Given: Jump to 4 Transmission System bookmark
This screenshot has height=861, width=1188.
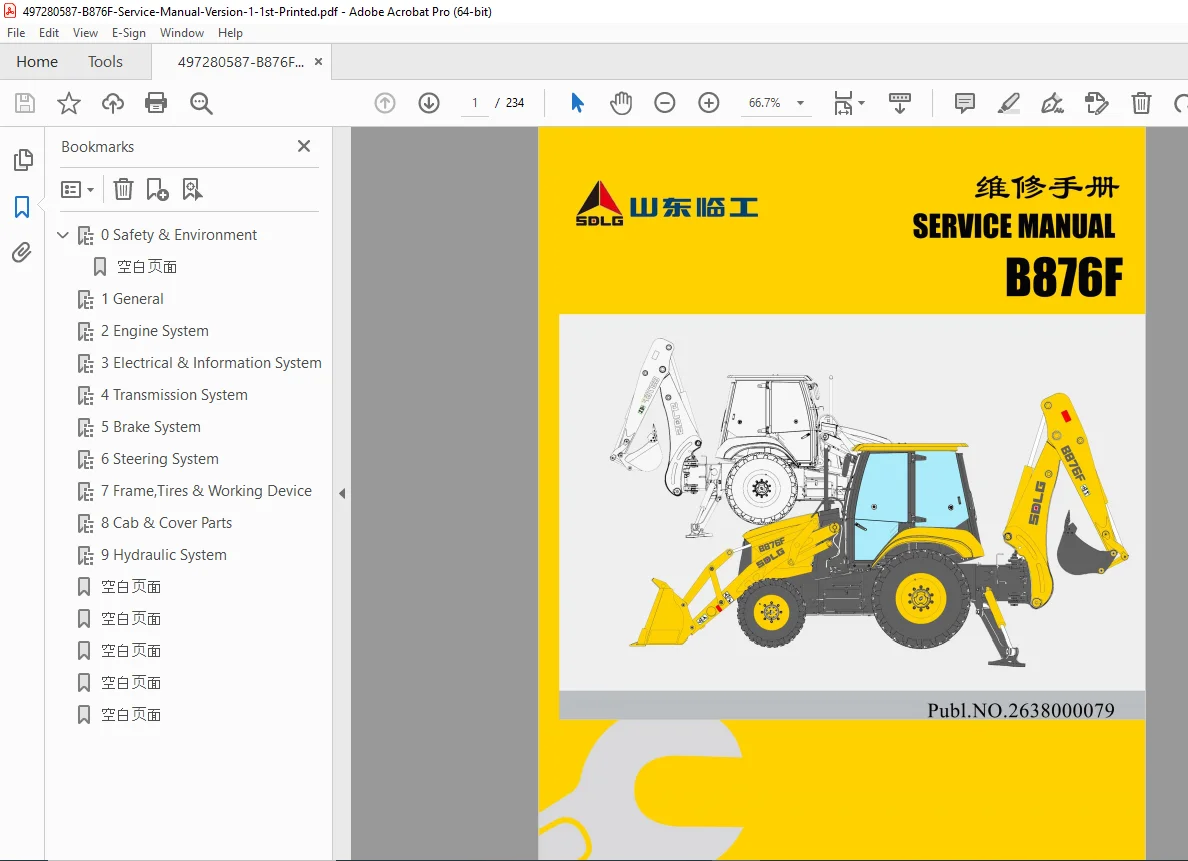Looking at the screenshot, I should [174, 395].
